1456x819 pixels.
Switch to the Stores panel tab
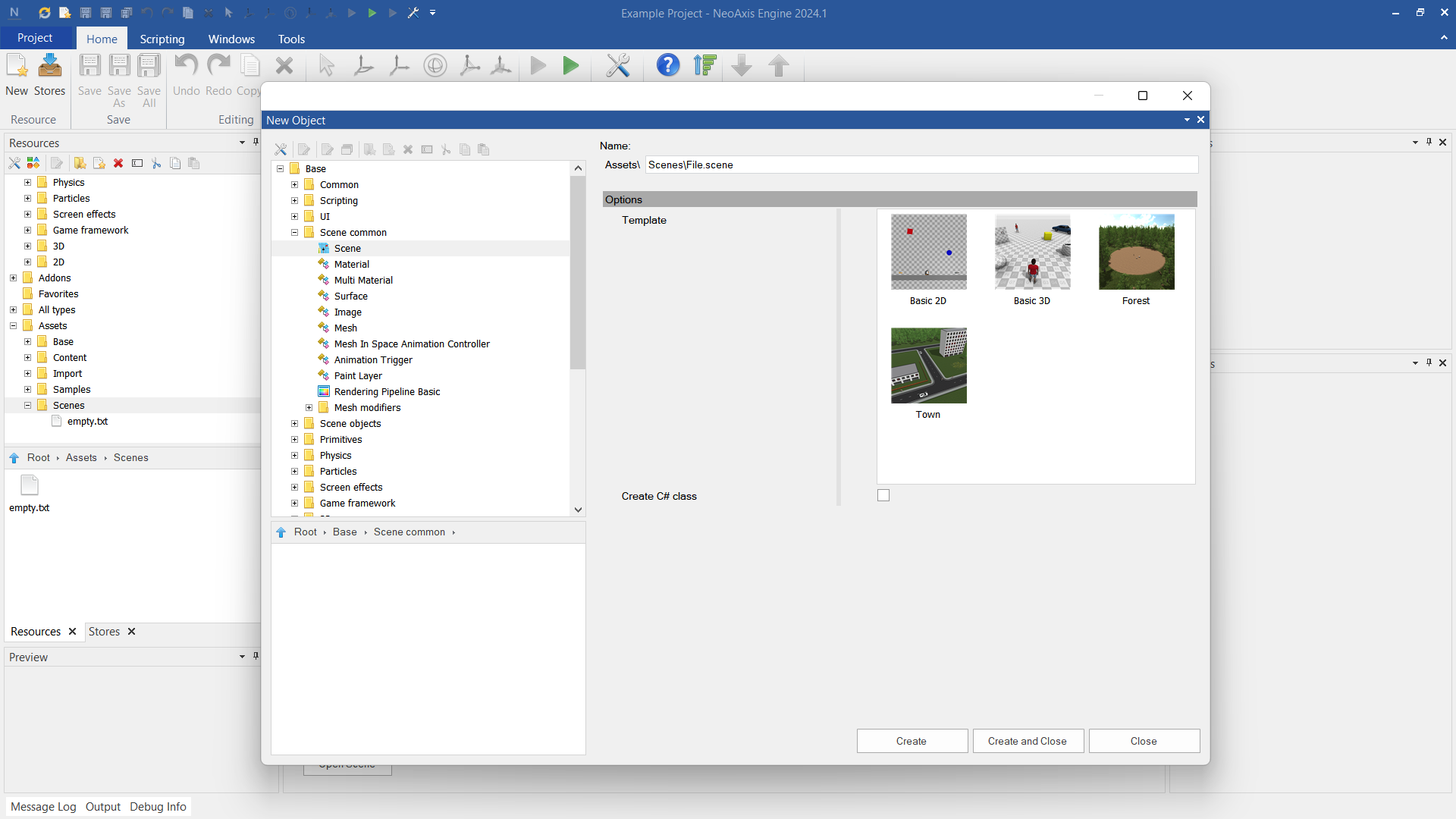(104, 632)
